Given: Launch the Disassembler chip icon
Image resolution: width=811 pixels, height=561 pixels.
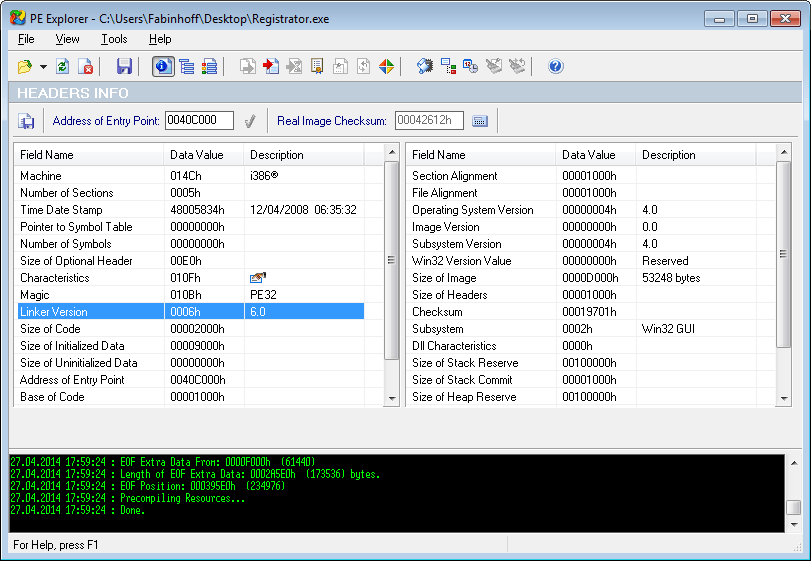Looking at the screenshot, I should [425, 66].
